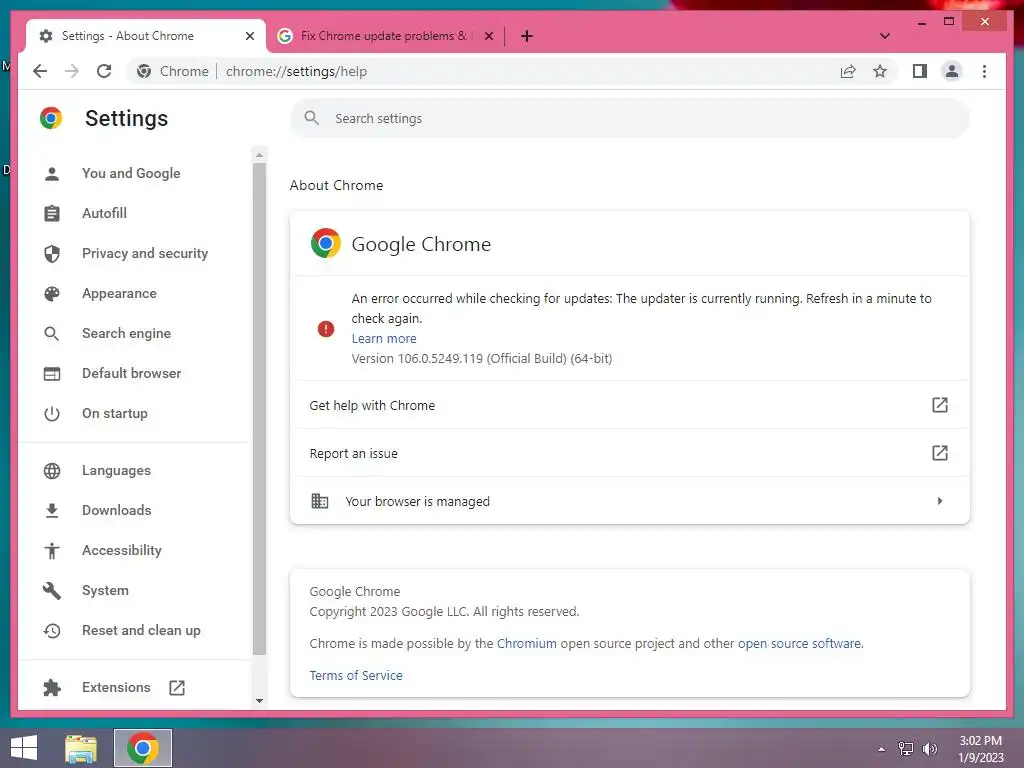Click the On startup power icon
The image size is (1024, 768).
[x=52, y=413]
